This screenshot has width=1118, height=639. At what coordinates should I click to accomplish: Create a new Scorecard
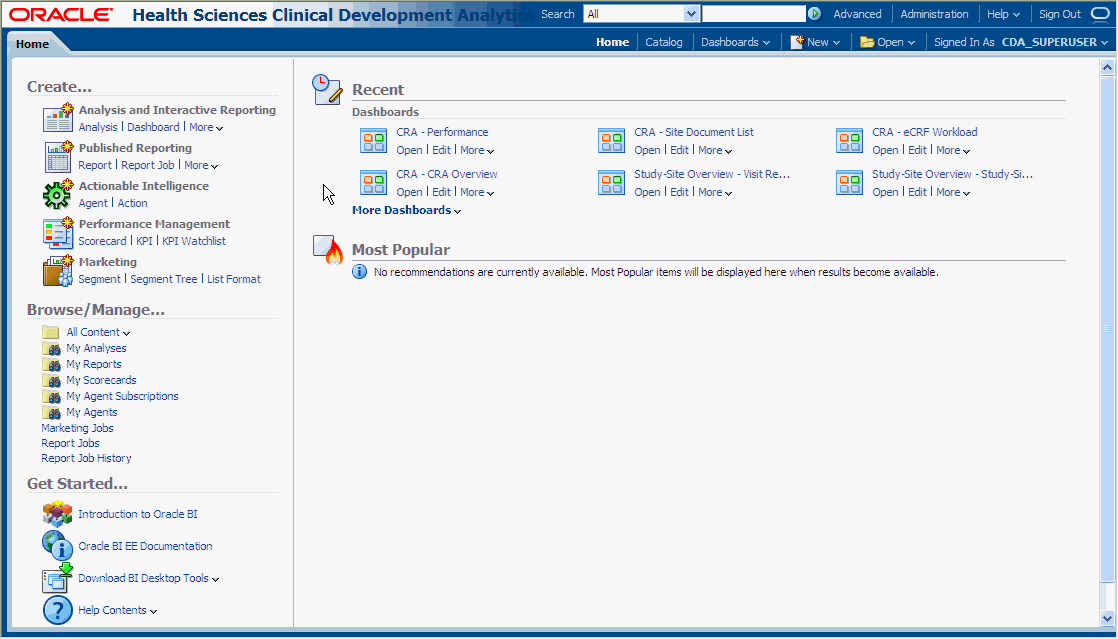(102, 241)
